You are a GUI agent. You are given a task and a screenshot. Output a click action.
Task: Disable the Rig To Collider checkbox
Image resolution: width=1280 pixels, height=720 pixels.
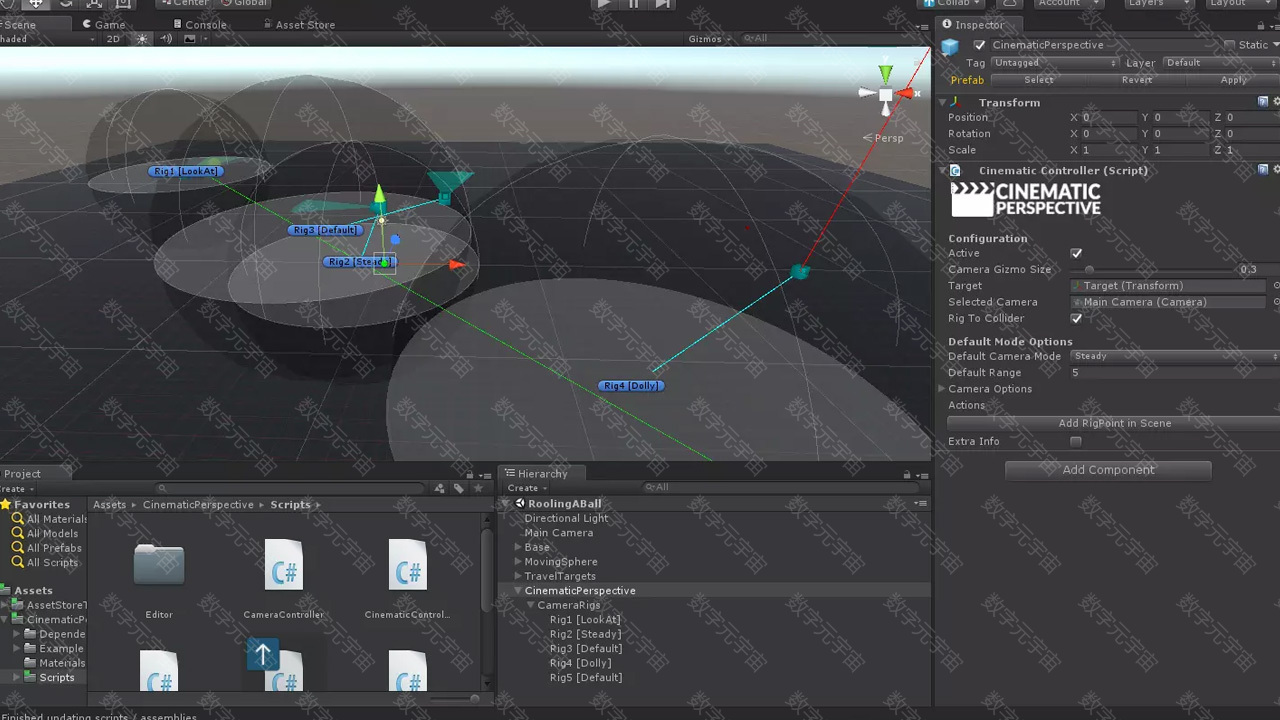tap(1076, 319)
